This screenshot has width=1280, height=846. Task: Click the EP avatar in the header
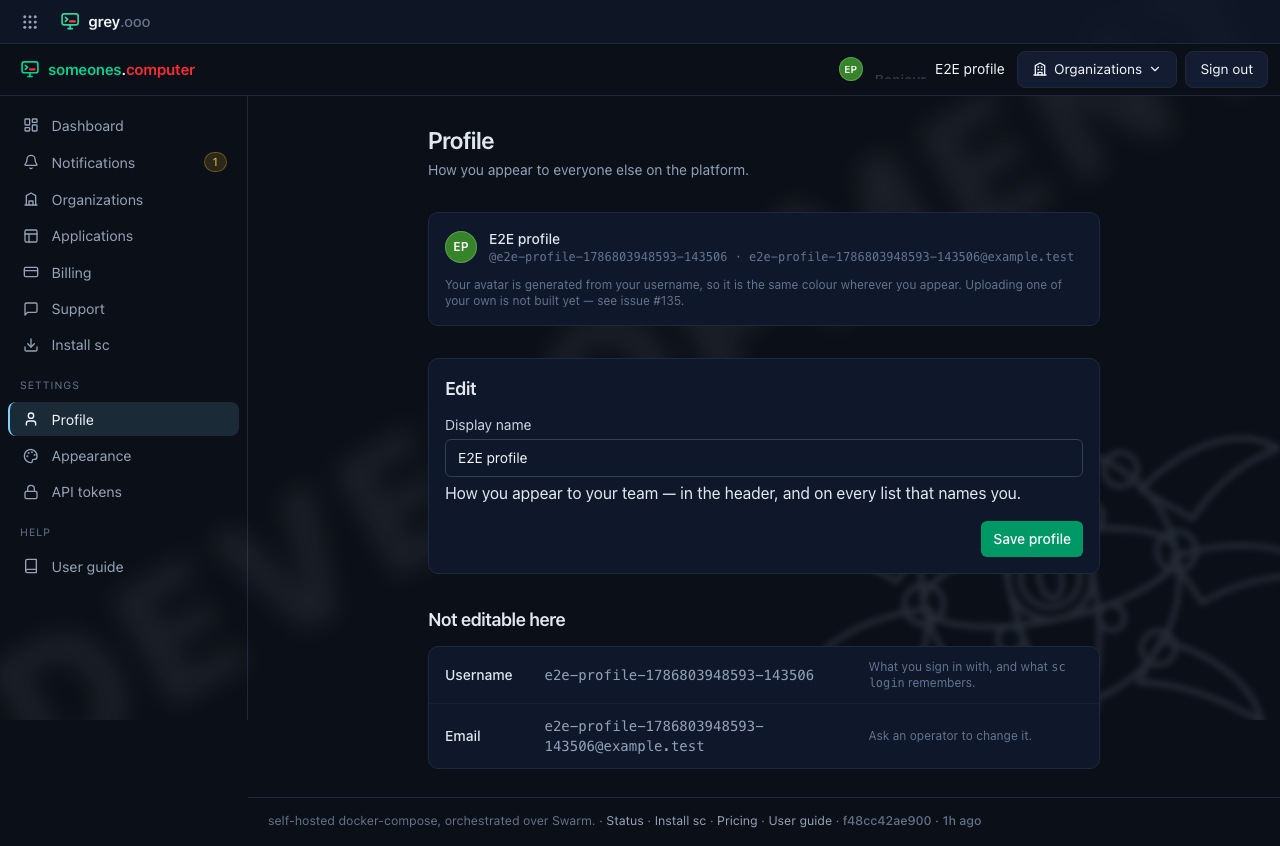pos(851,69)
